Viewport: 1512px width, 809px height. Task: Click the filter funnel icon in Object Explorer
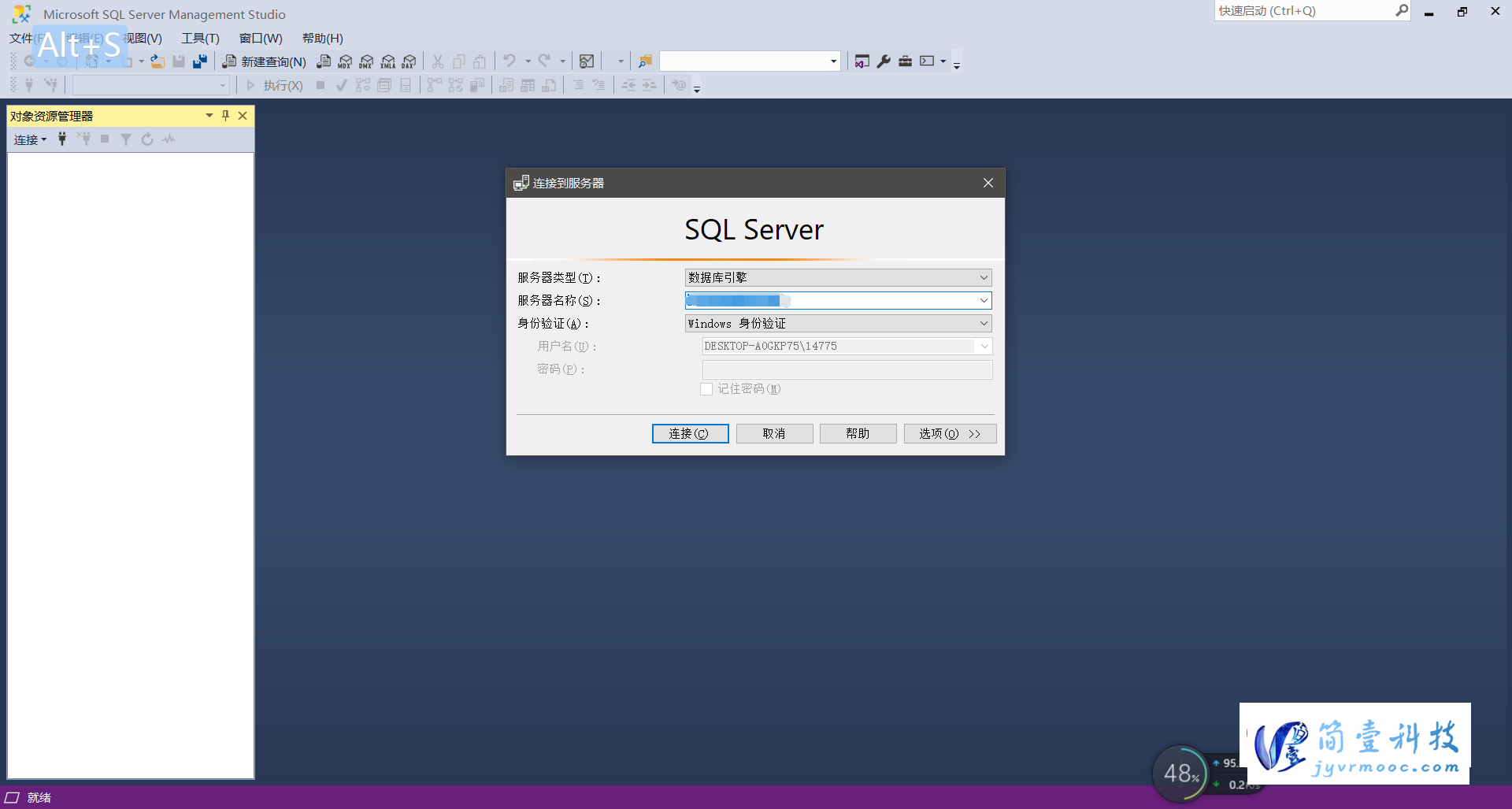[x=126, y=139]
